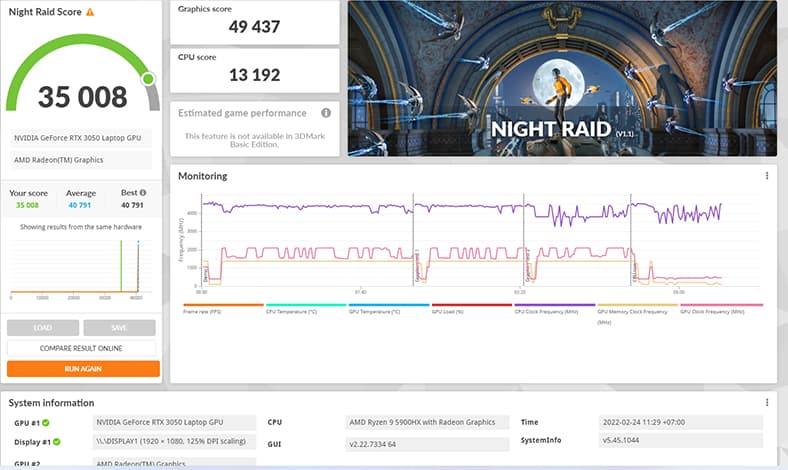This screenshot has width=788, height=470.
Task: Click the GUI version v2.22.7334 64
Action: coord(427,444)
